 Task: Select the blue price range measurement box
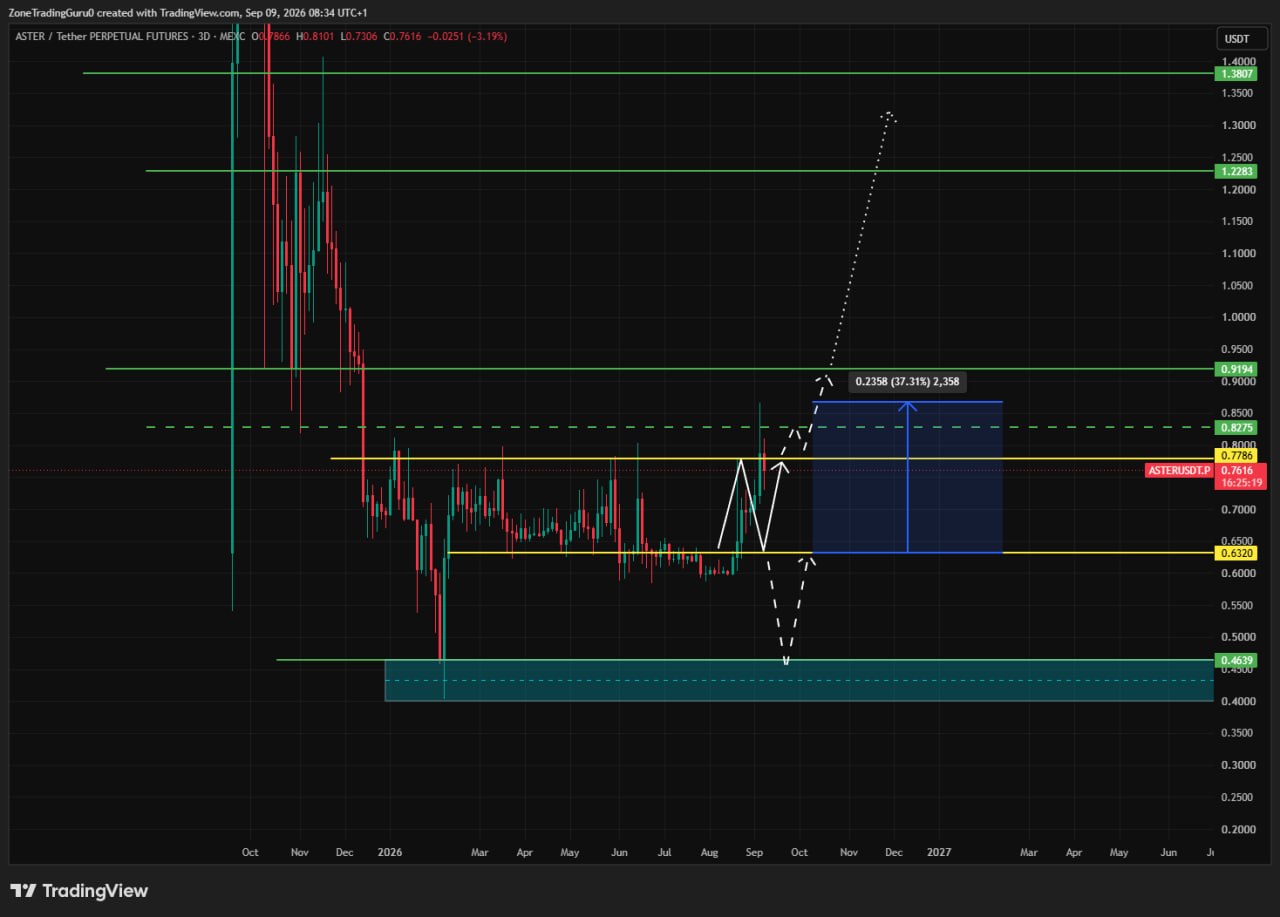point(907,477)
